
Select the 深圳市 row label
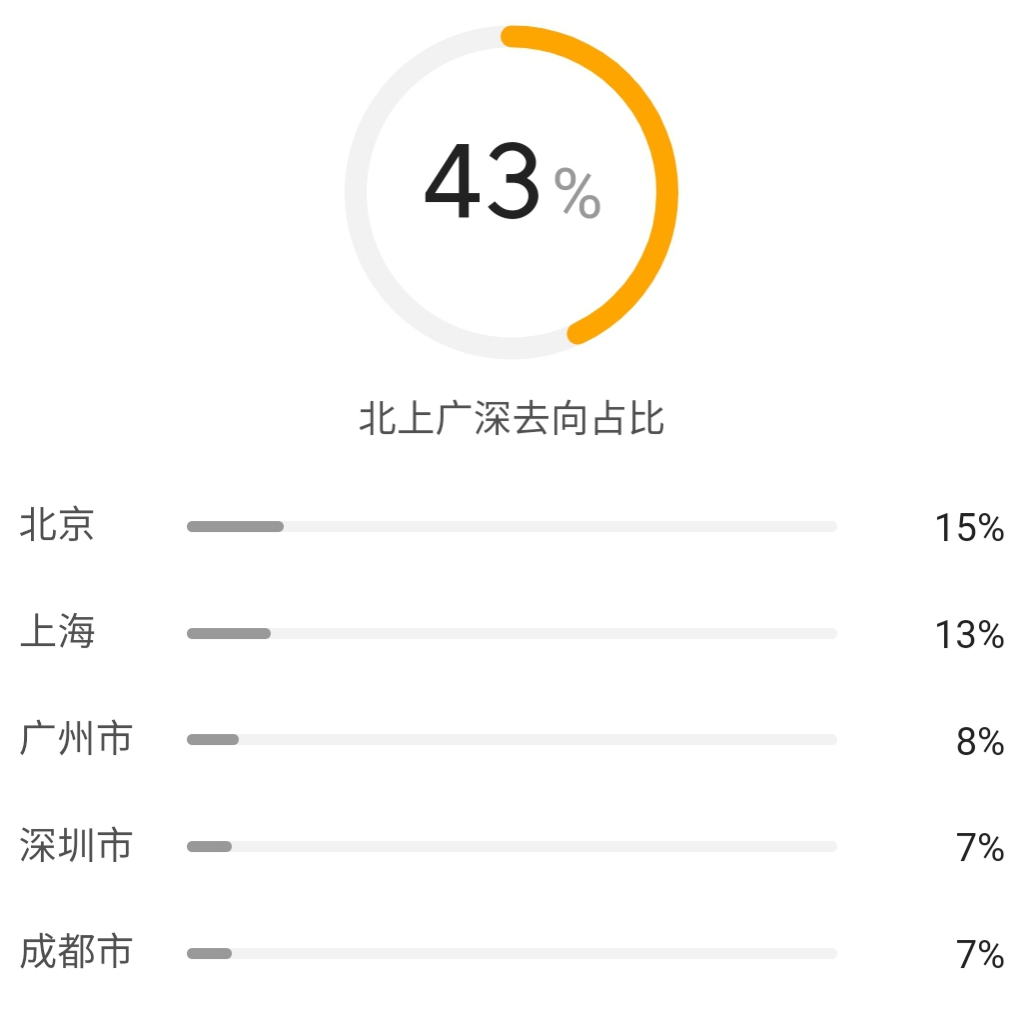[x=76, y=846]
